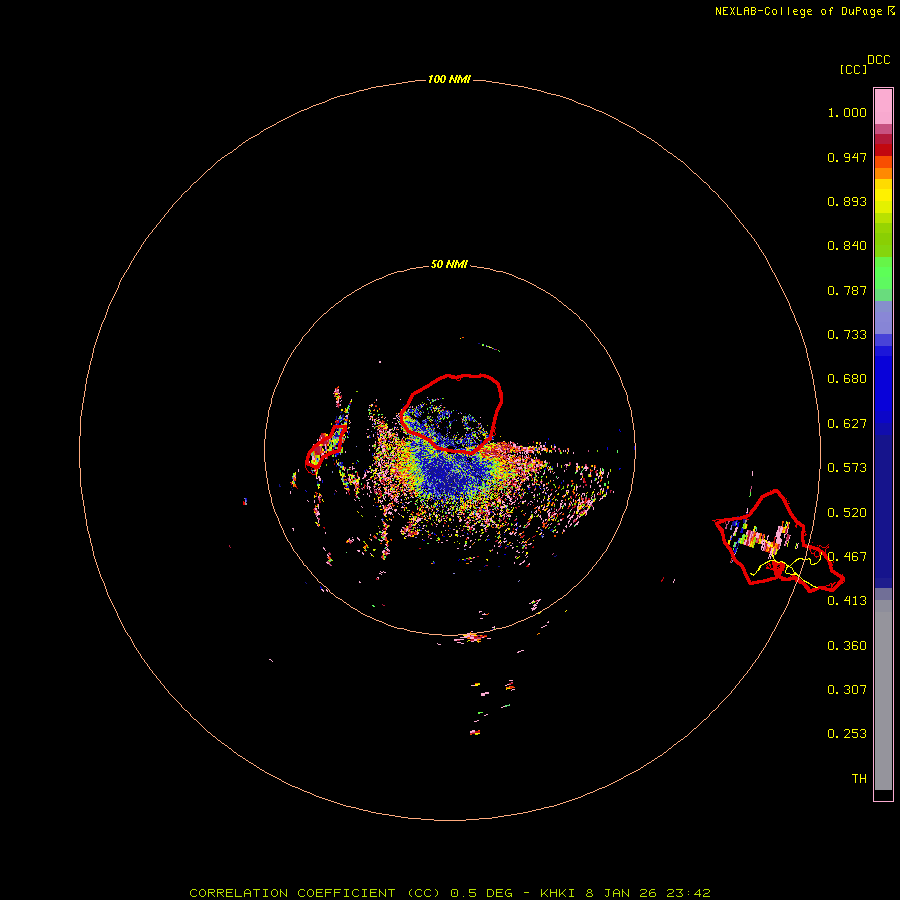Click the 0.840 scale value

pos(847,246)
